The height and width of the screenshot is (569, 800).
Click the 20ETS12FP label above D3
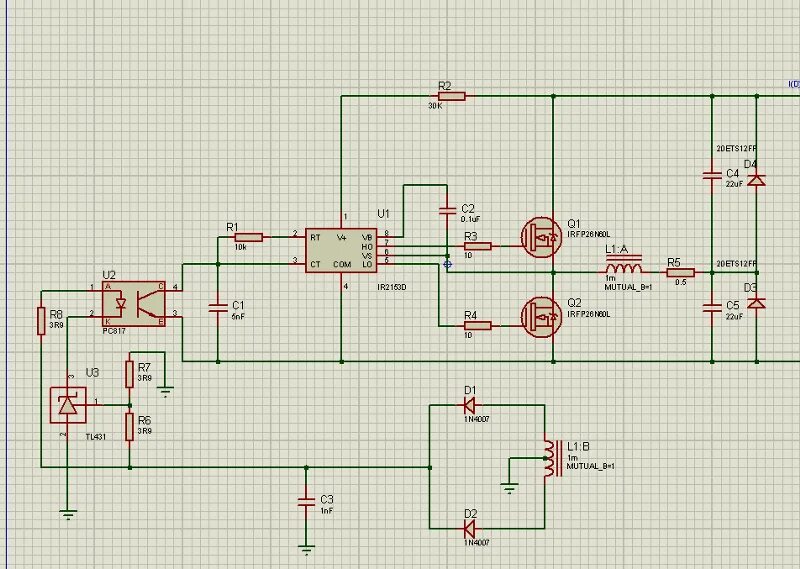(x=737, y=264)
